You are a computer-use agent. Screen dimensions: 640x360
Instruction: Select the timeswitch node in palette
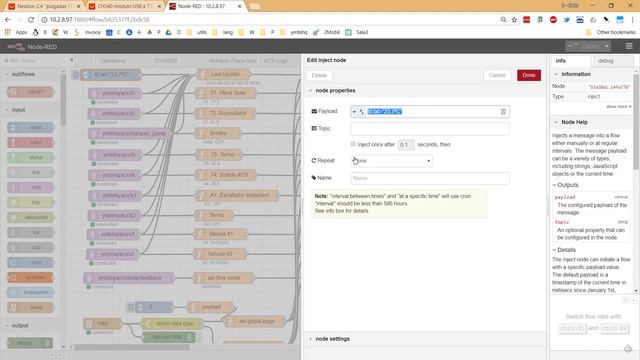(31, 292)
